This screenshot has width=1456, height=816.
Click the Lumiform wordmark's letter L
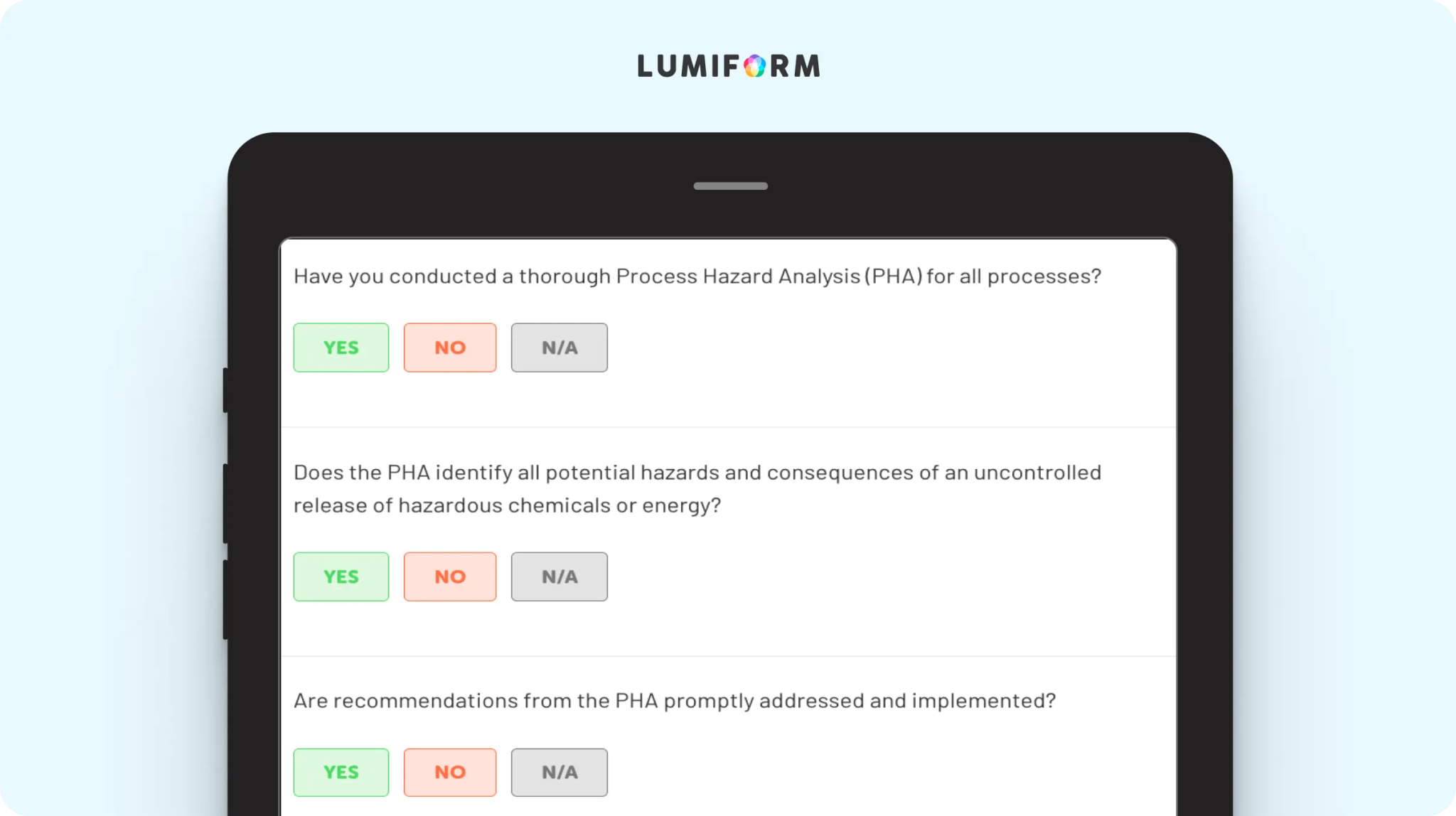pyautogui.click(x=645, y=66)
